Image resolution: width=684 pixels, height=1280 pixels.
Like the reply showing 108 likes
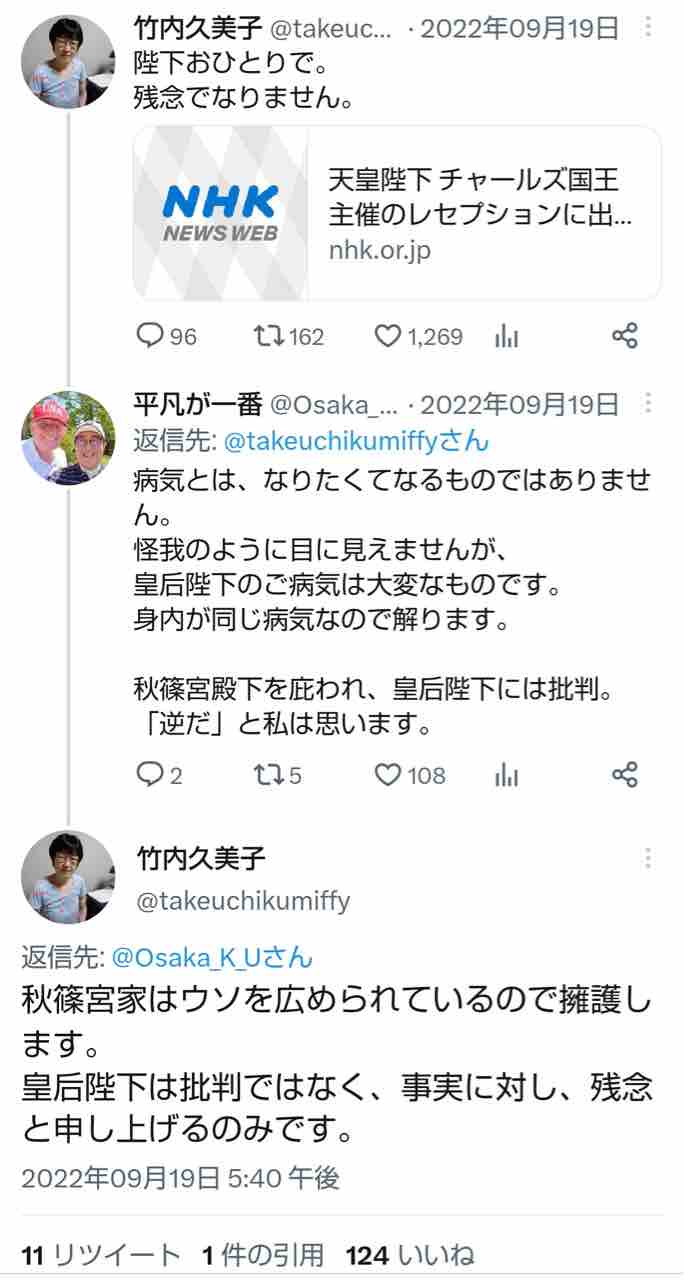(388, 774)
